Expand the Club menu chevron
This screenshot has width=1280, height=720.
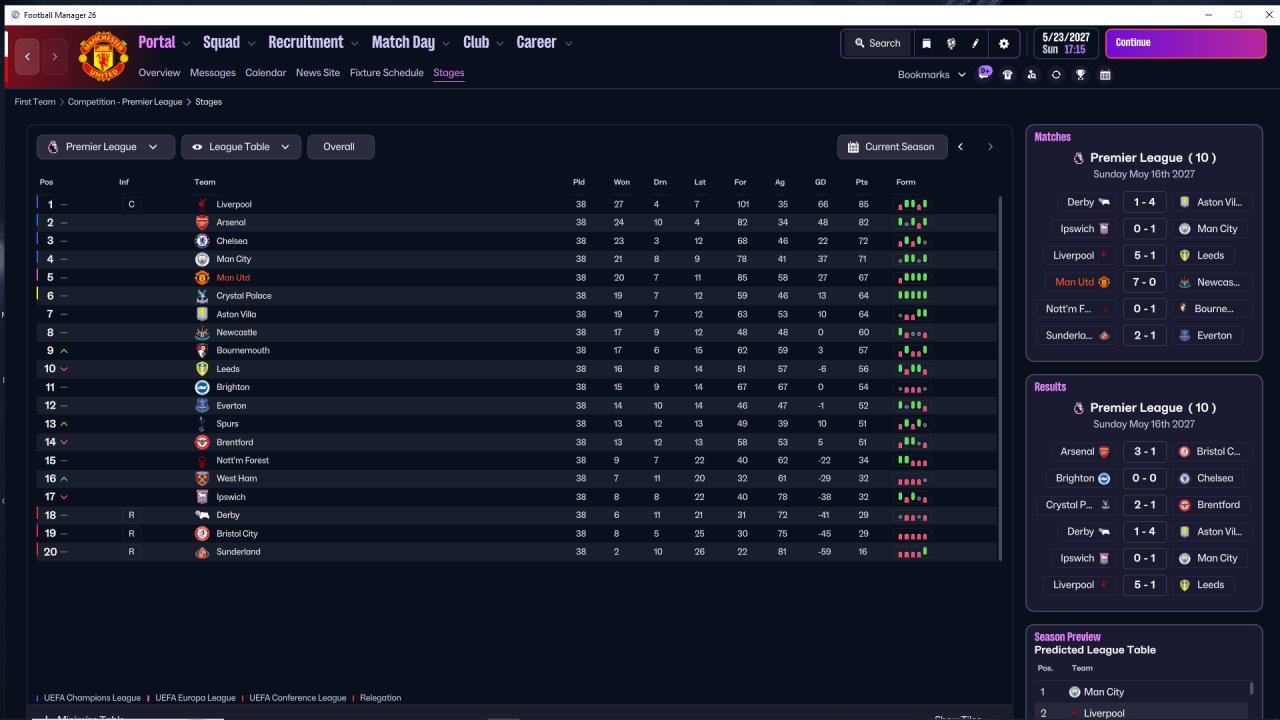499,43
